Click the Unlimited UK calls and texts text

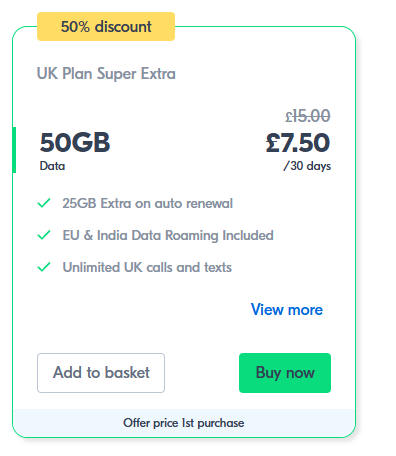[147, 267]
